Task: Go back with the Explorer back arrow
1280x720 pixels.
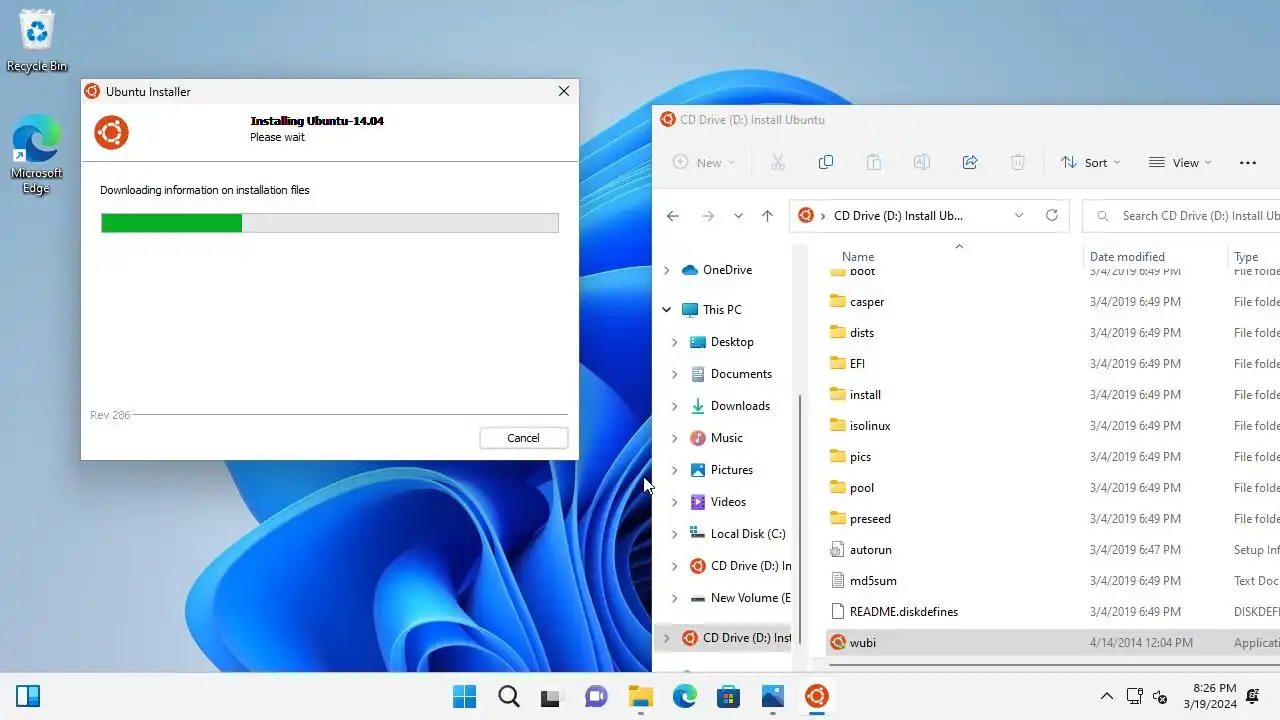Action: click(x=673, y=215)
